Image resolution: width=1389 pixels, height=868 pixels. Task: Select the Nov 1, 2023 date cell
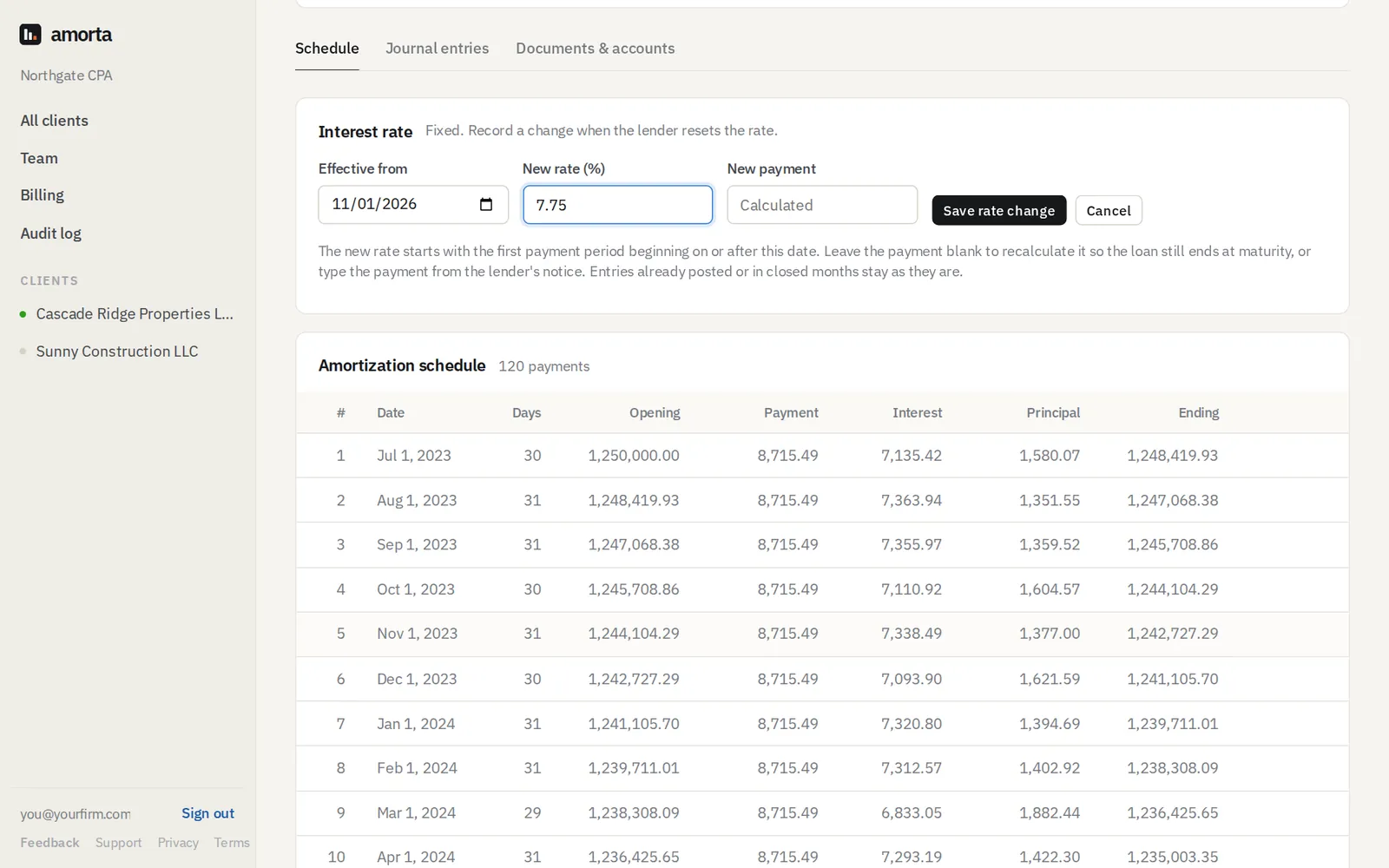[x=417, y=634]
